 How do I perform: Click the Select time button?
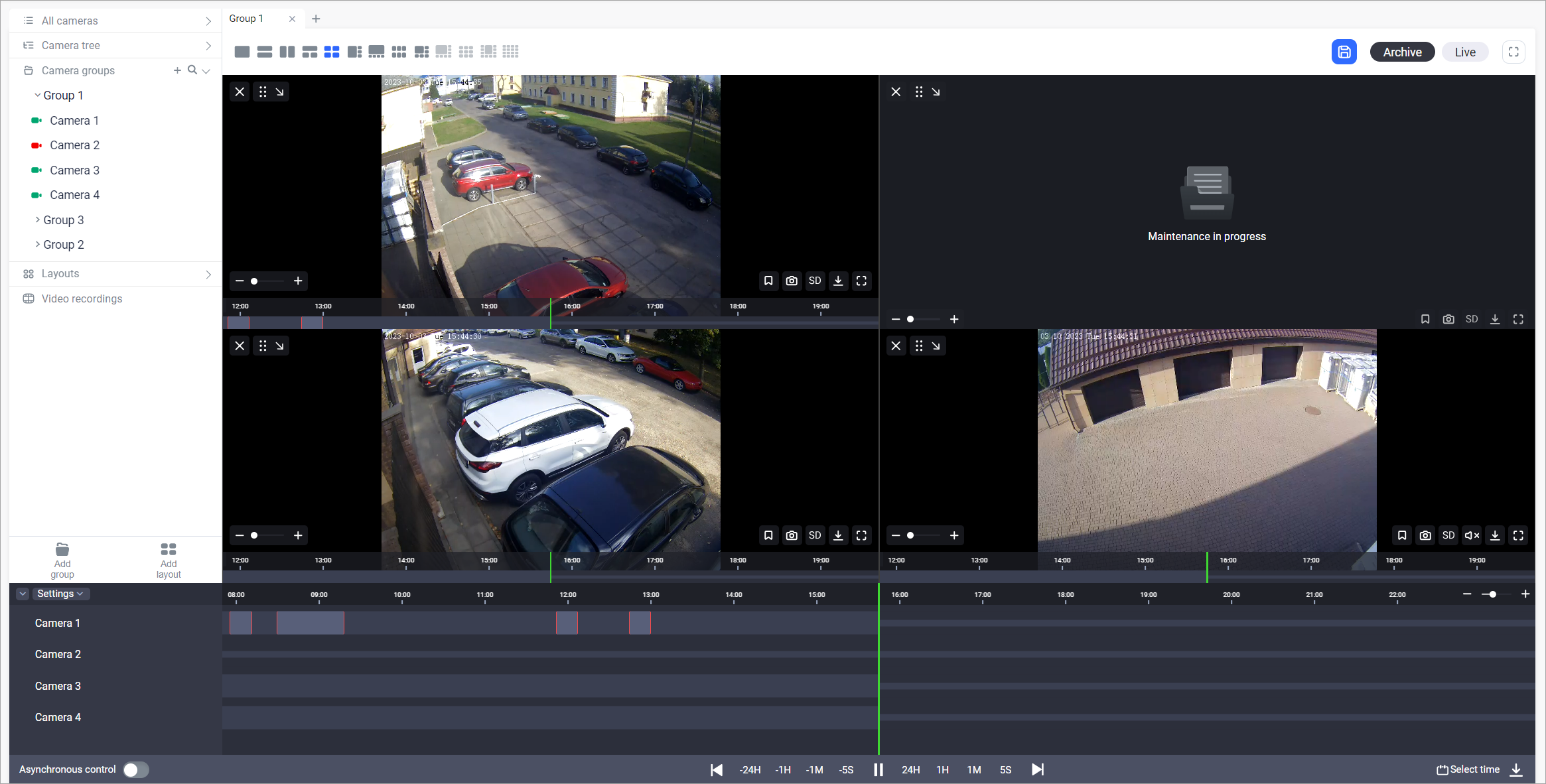pos(1468,769)
